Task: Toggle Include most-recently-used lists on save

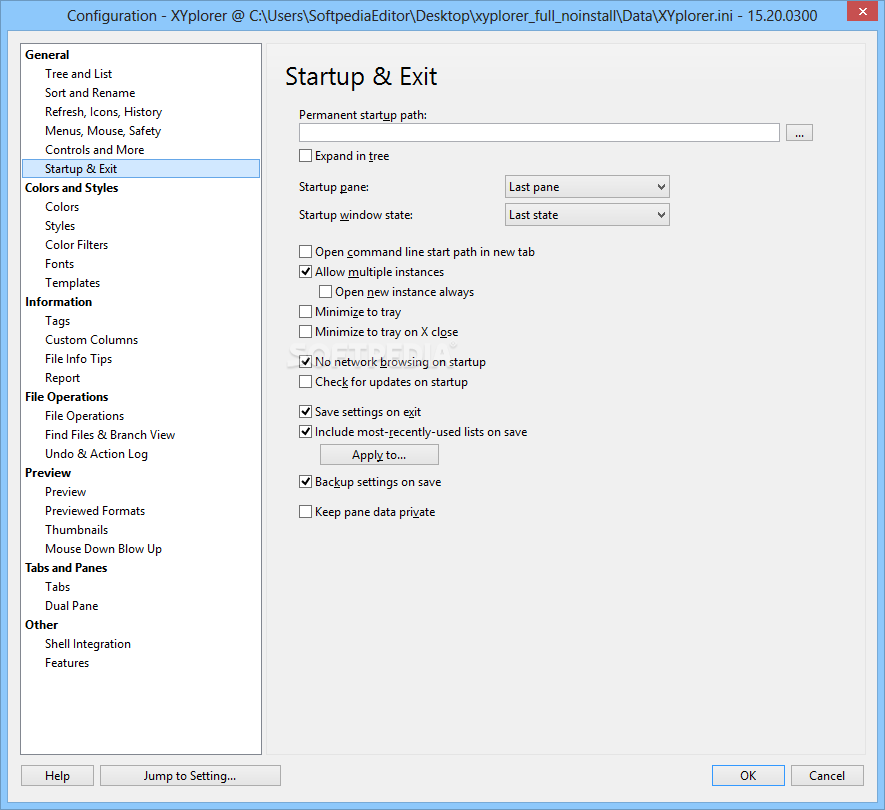Action: click(x=305, y=432)
